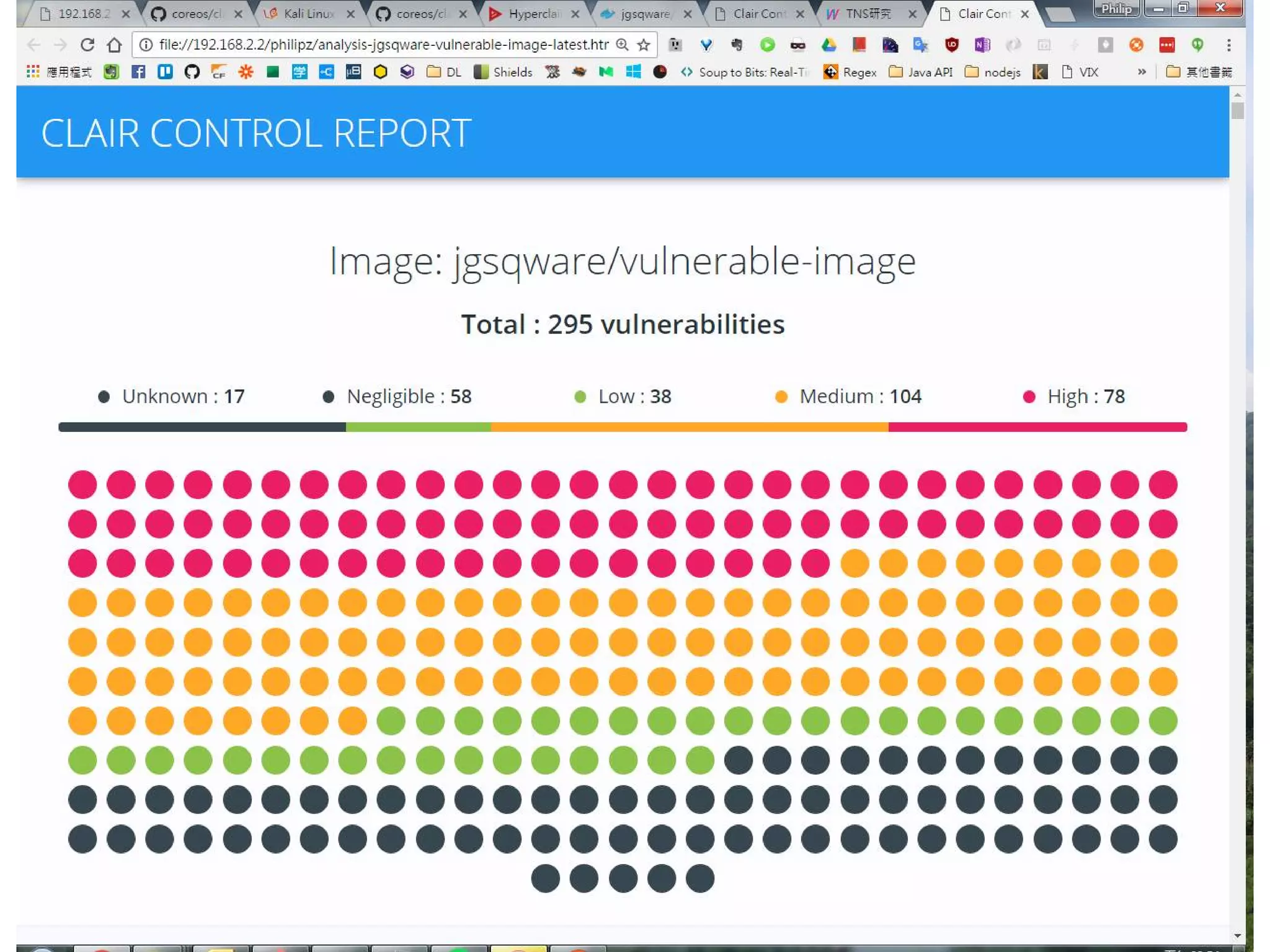Open the GitHub bookmark icon in bookmarks bar
The image size is (1270, 952).
pos(192,72)
